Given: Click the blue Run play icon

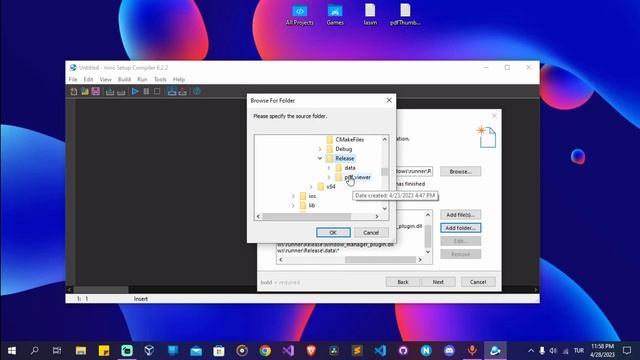Looking at the screenshot, I should tap(135, 91).
